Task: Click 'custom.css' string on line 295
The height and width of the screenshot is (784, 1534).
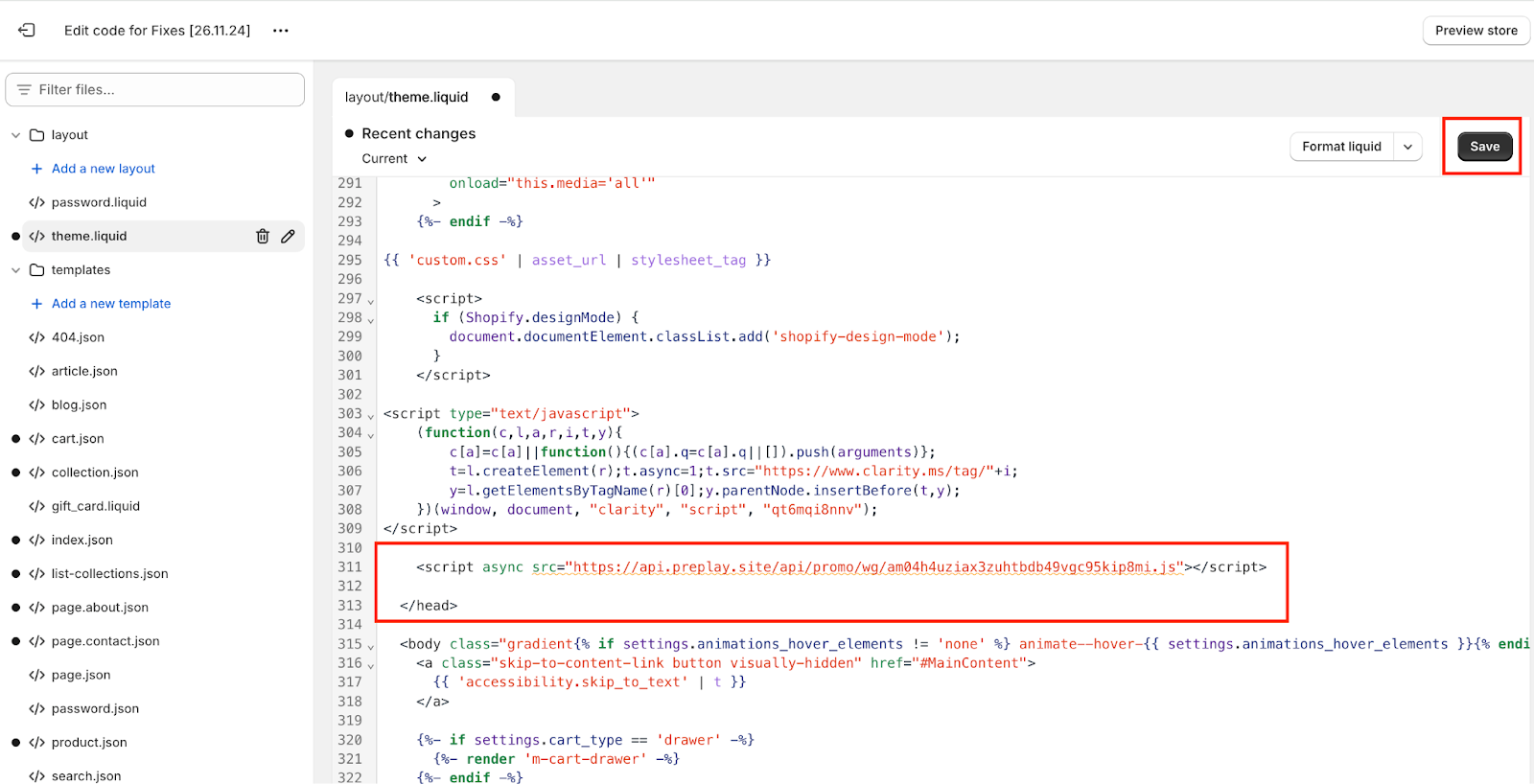Action: (x=457, y=260)
